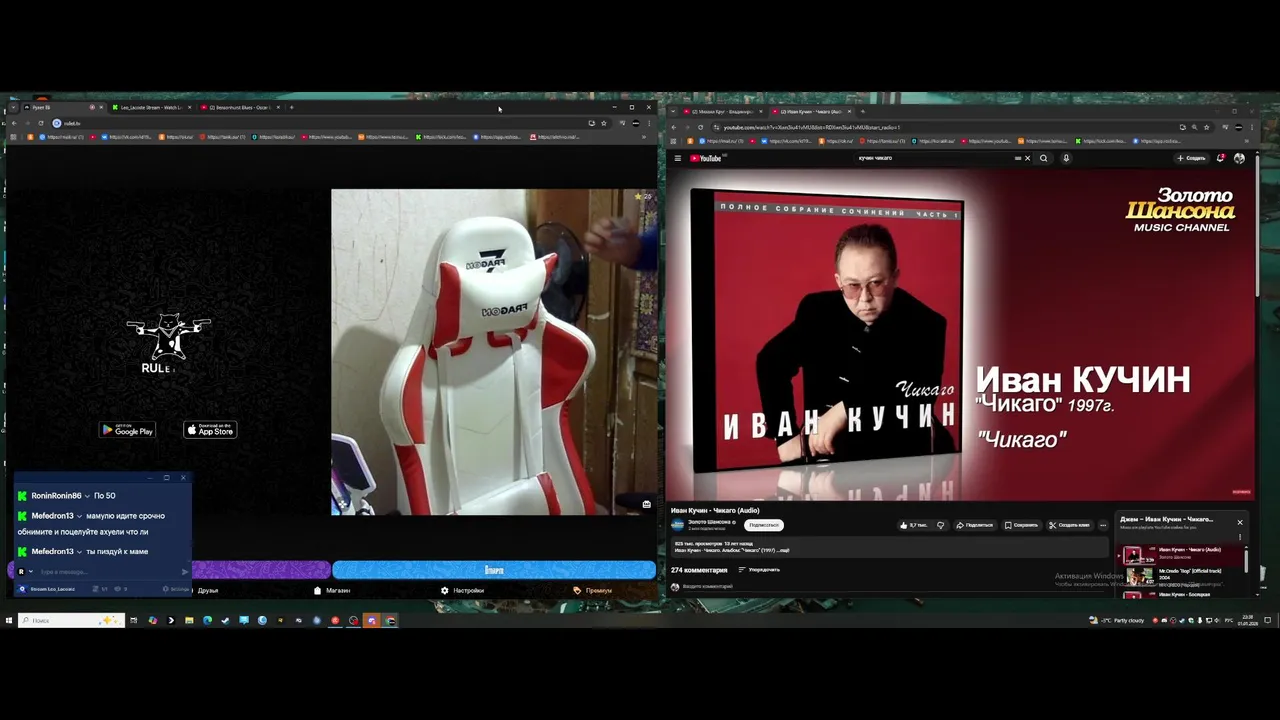Click Создать клип under the video
Screen dimensions: 1280x720
1069,525
